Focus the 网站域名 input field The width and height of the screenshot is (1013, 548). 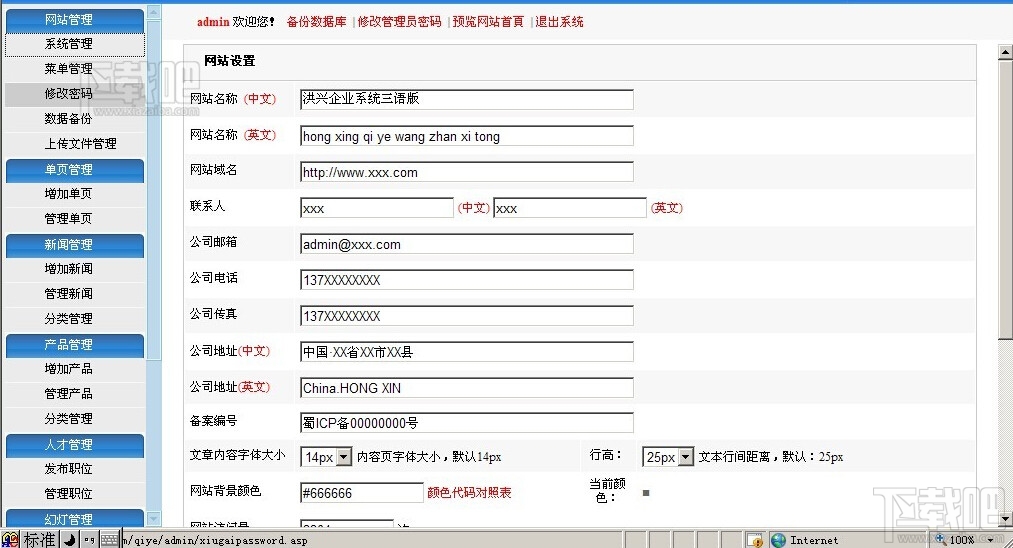tap(466, 172)
